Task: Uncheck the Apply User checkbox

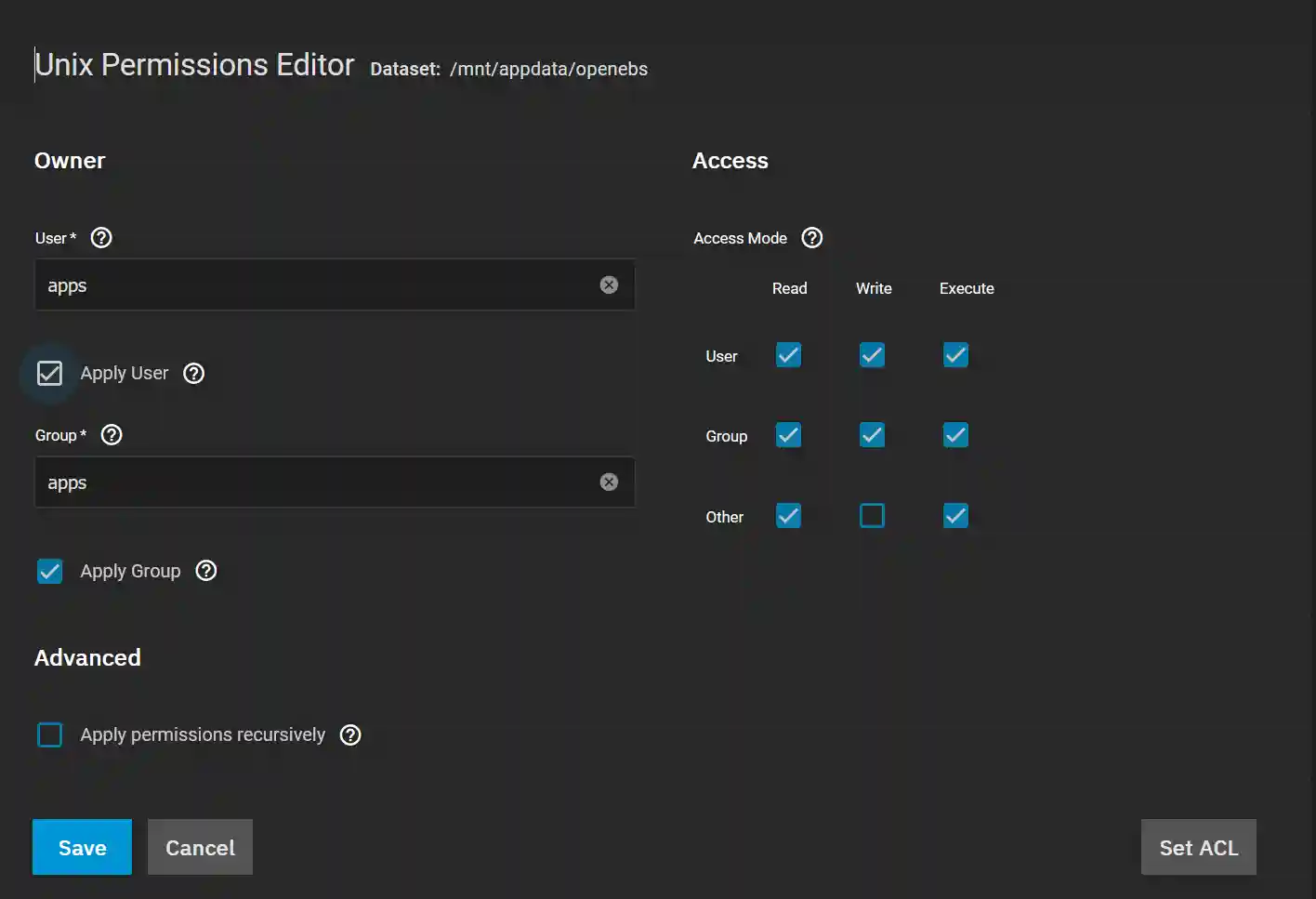Action: click(49, 373)
